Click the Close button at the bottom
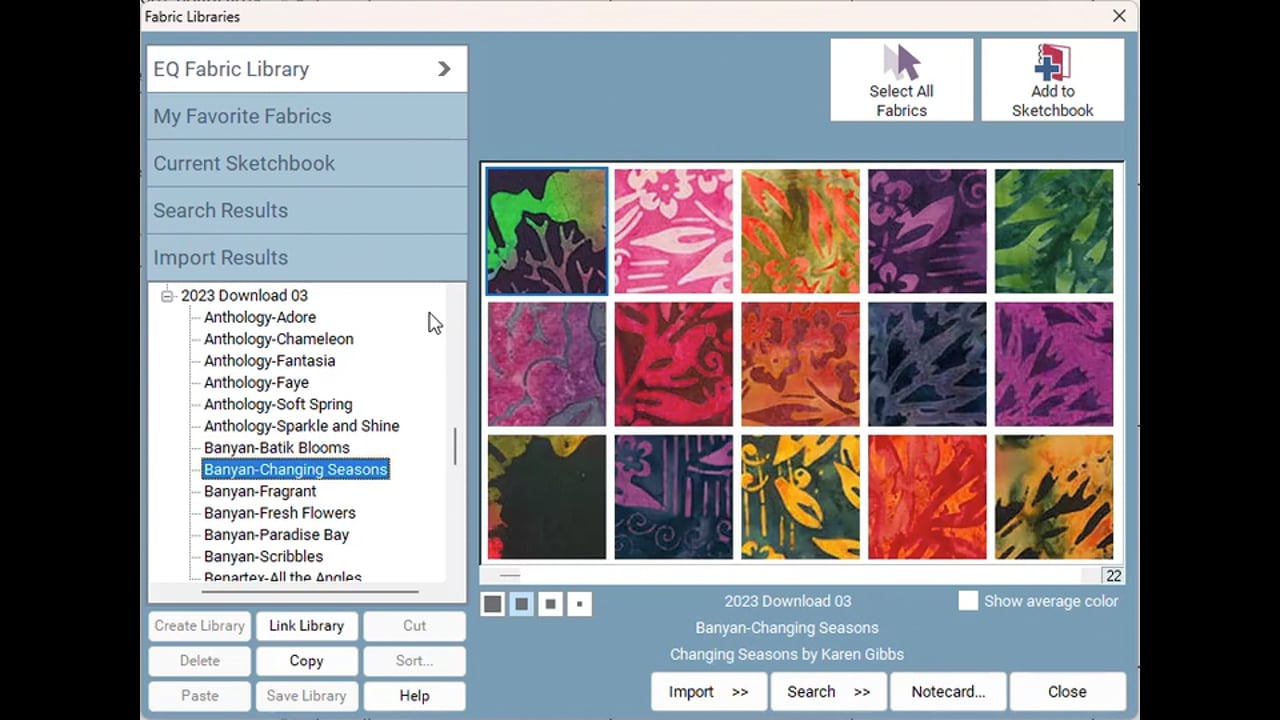The width and height of the screenshot is (1280, 720). pos(1067,692)
